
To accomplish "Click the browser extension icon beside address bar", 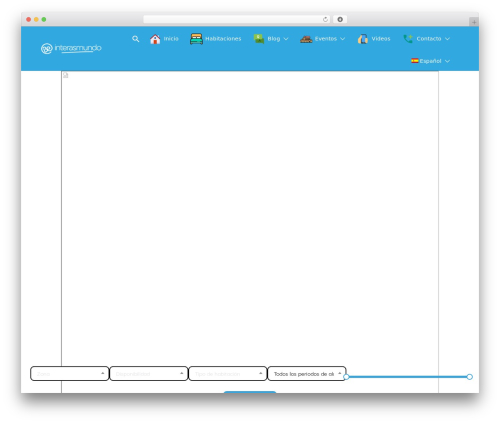I will 340,19.
